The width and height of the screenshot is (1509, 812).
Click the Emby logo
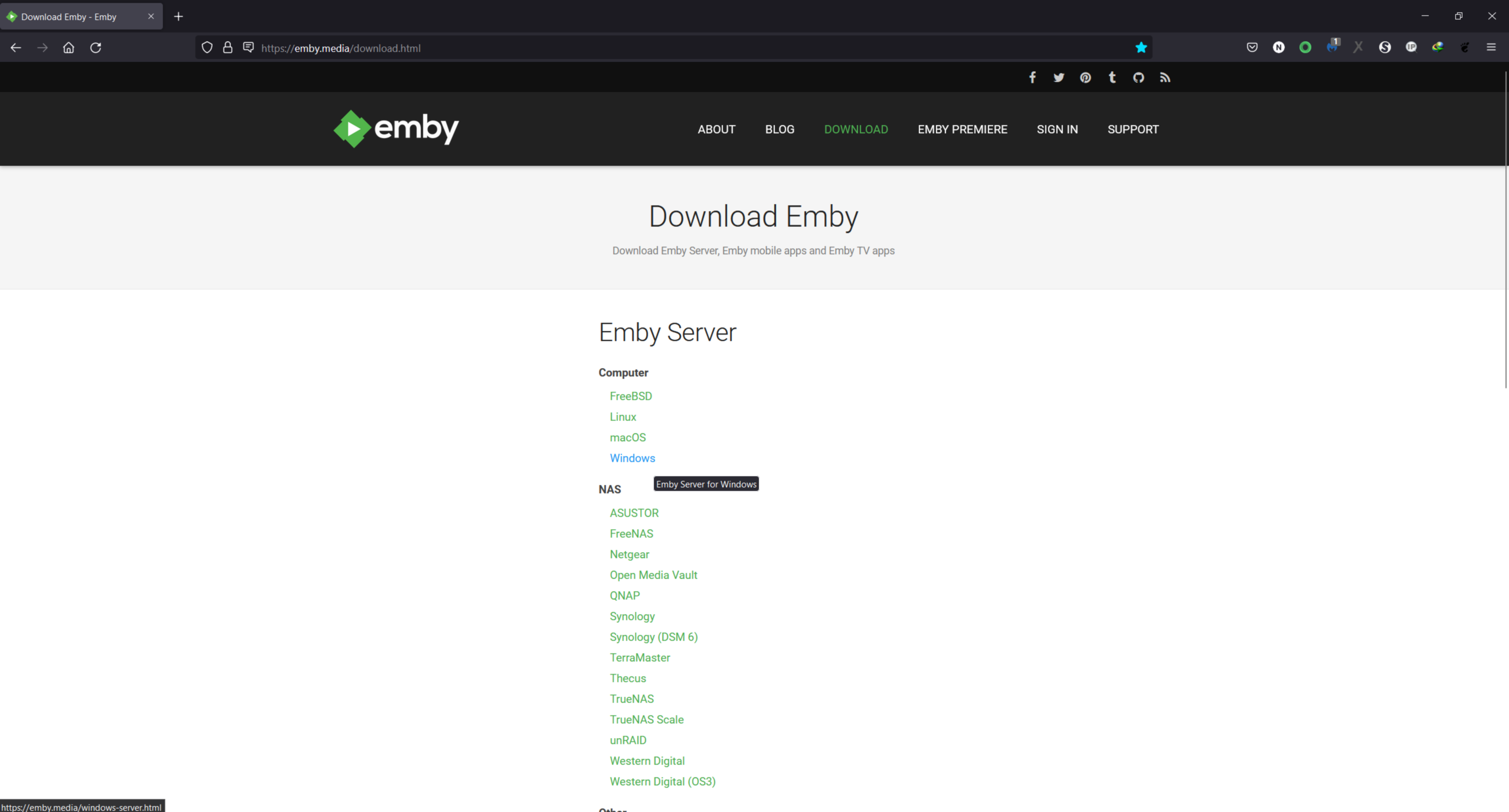pos(396,128)
